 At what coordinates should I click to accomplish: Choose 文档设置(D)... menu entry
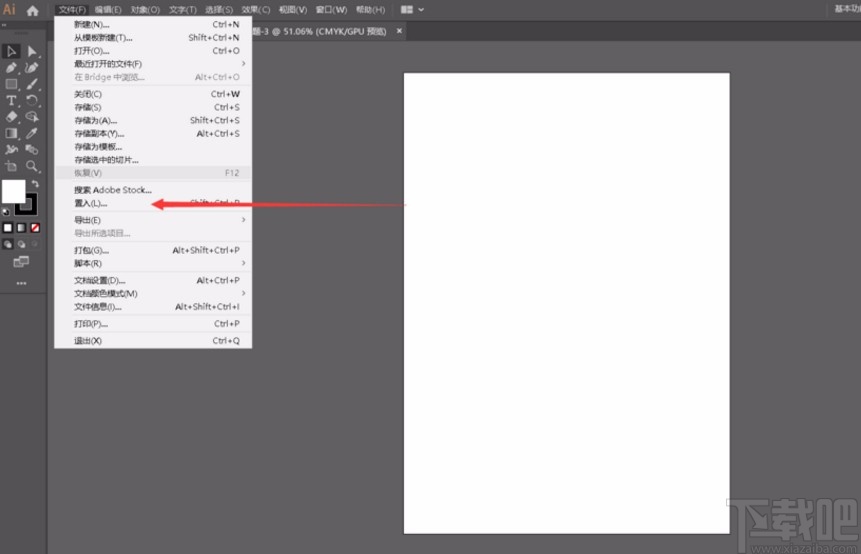[x=153, y=280]
